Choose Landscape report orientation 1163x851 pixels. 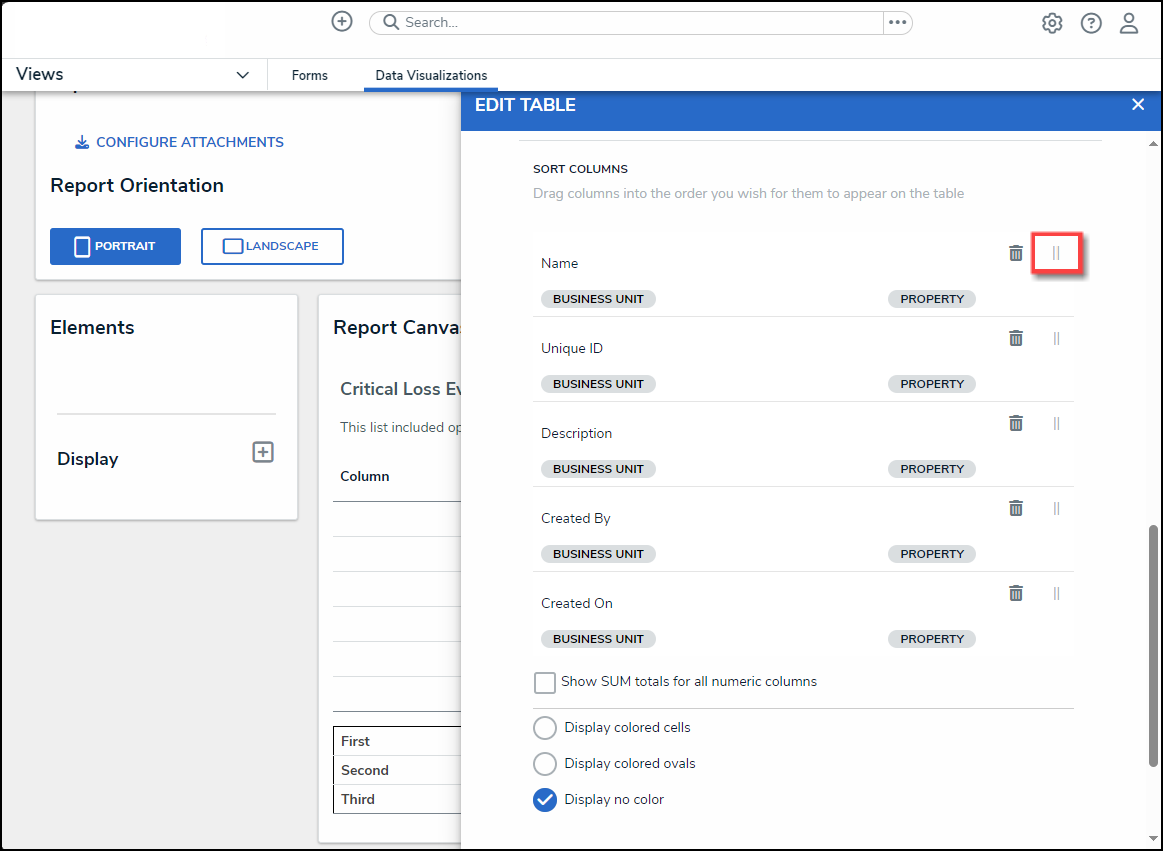pos(272,246)
